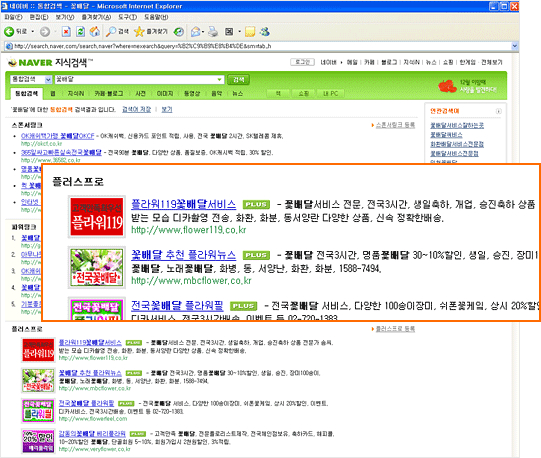Click the Refresh page icon

[80, 32]
